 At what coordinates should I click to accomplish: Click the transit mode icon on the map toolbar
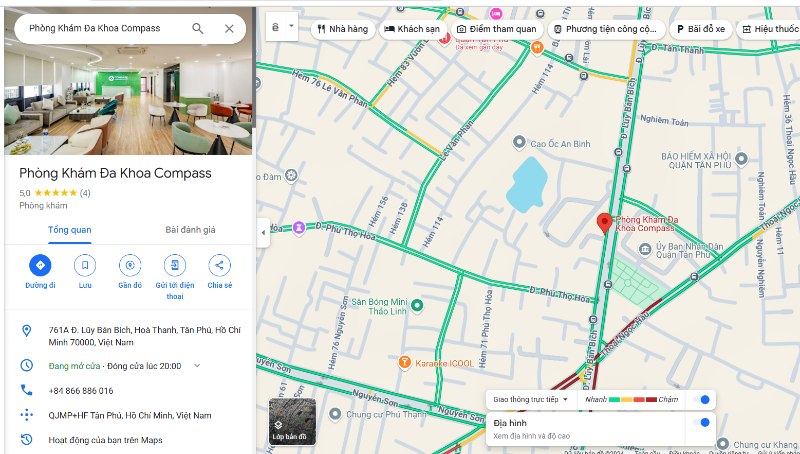pyautogui.click(x=276, y=27)
